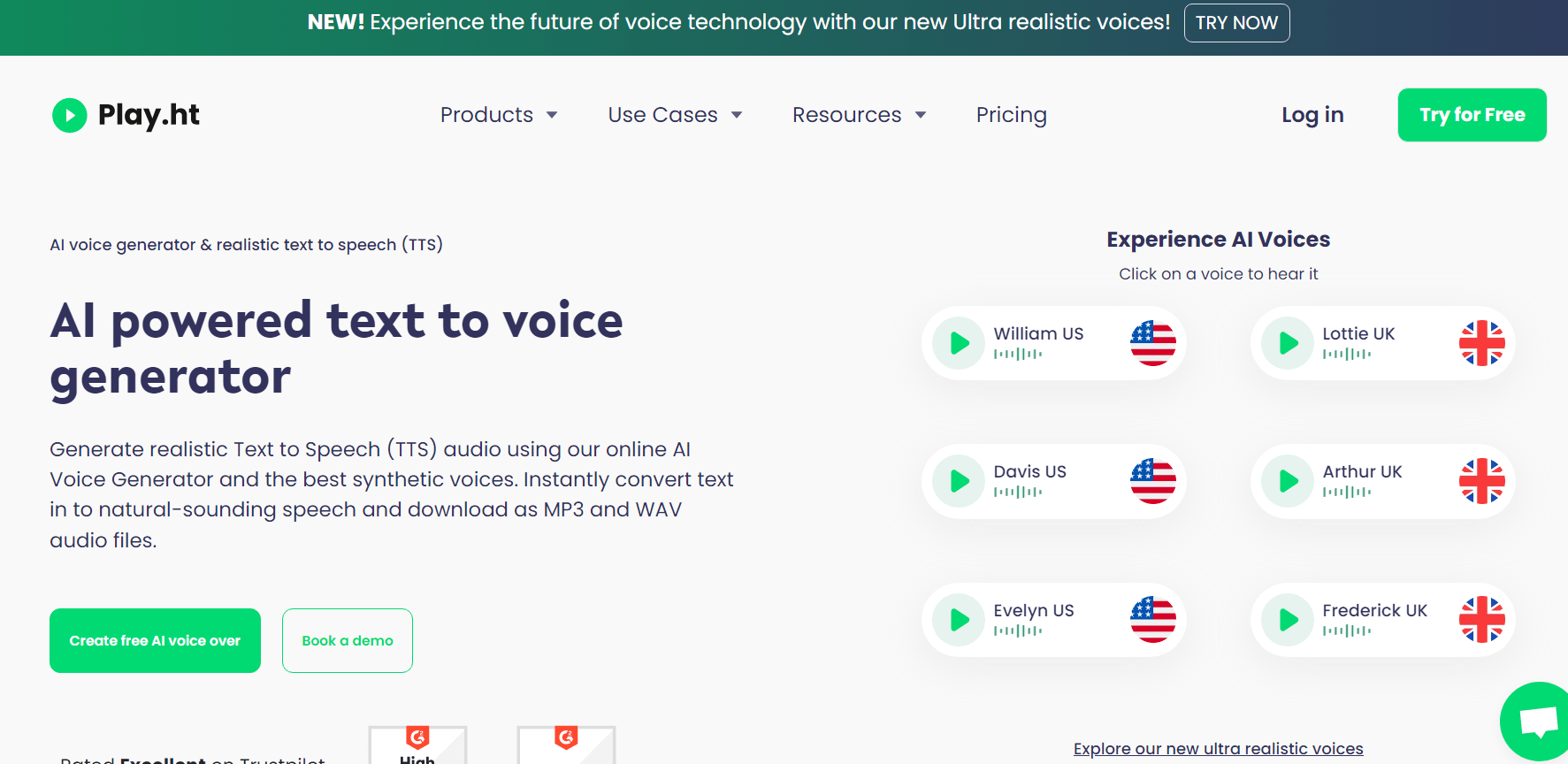Click the US flag next to William

coord(1153,343)
